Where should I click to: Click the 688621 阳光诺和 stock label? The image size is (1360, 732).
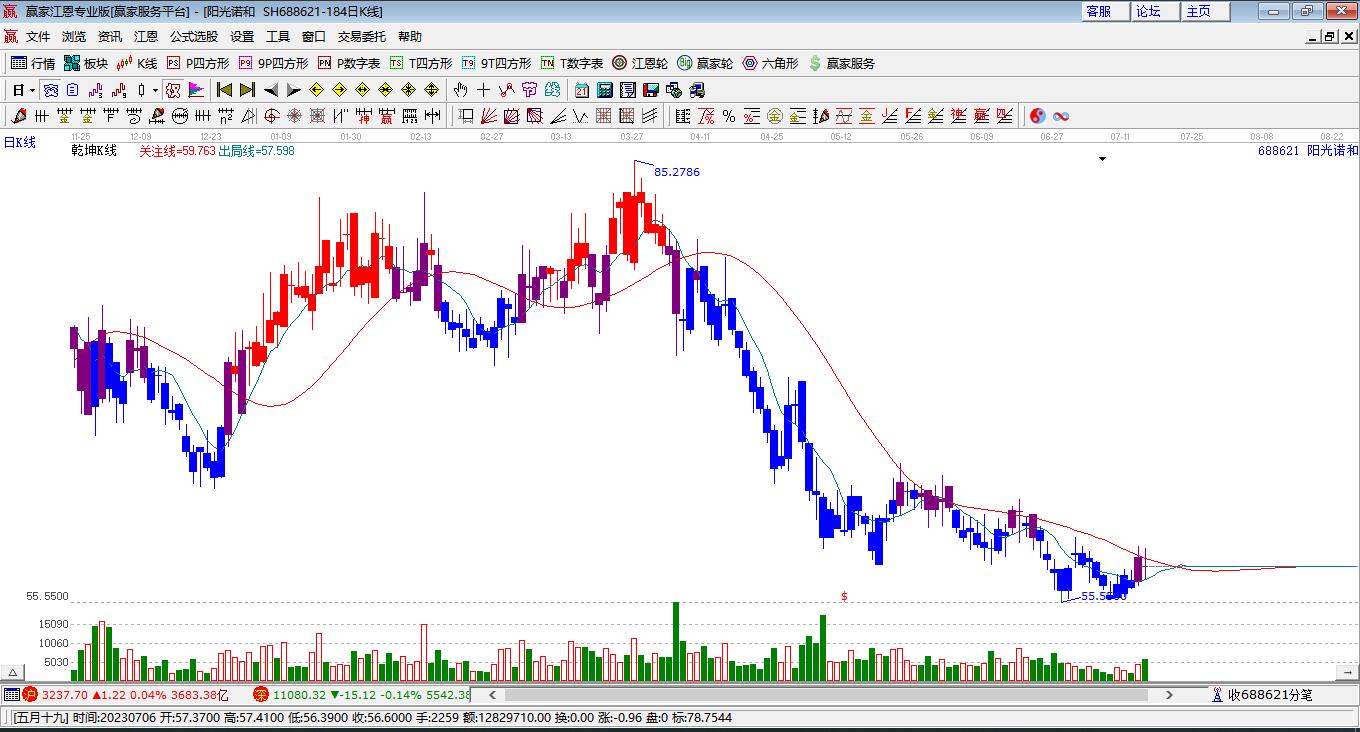[1308, 151]
